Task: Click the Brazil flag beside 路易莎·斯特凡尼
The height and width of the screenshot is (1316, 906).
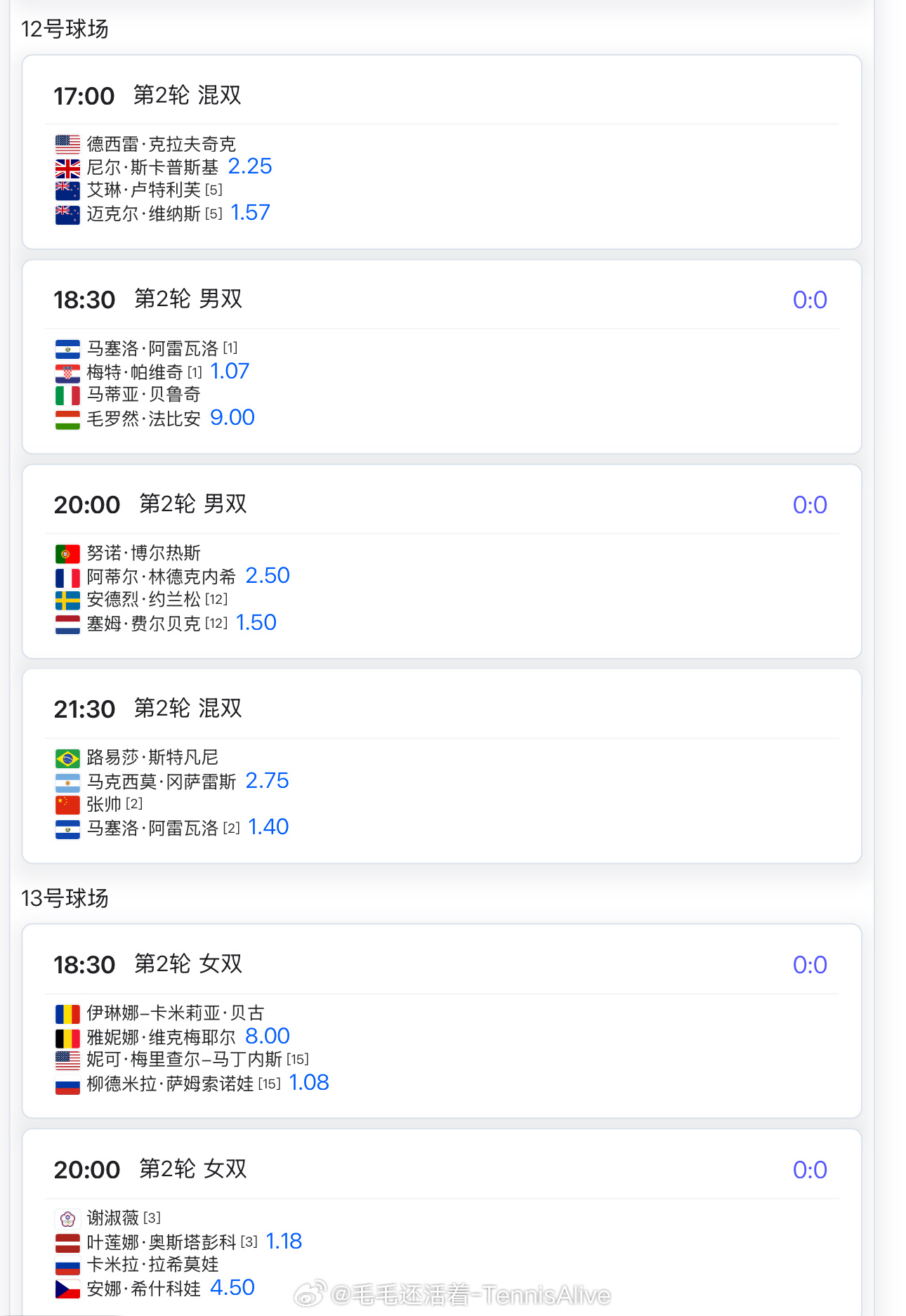Action: point(67,758)
